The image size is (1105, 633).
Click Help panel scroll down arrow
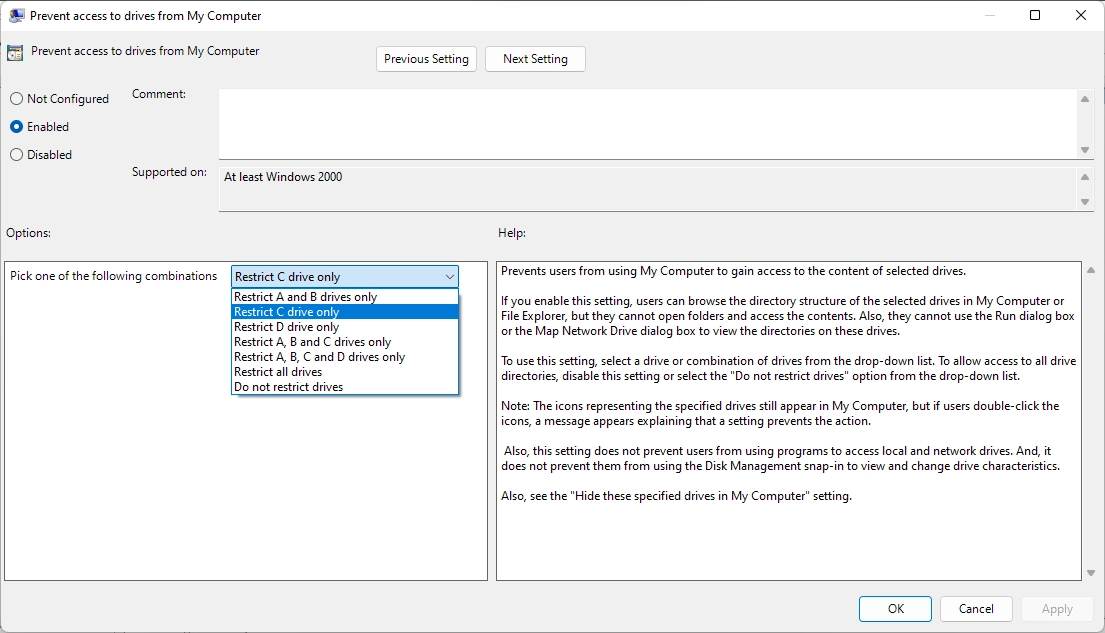[x=1091, y=573]
